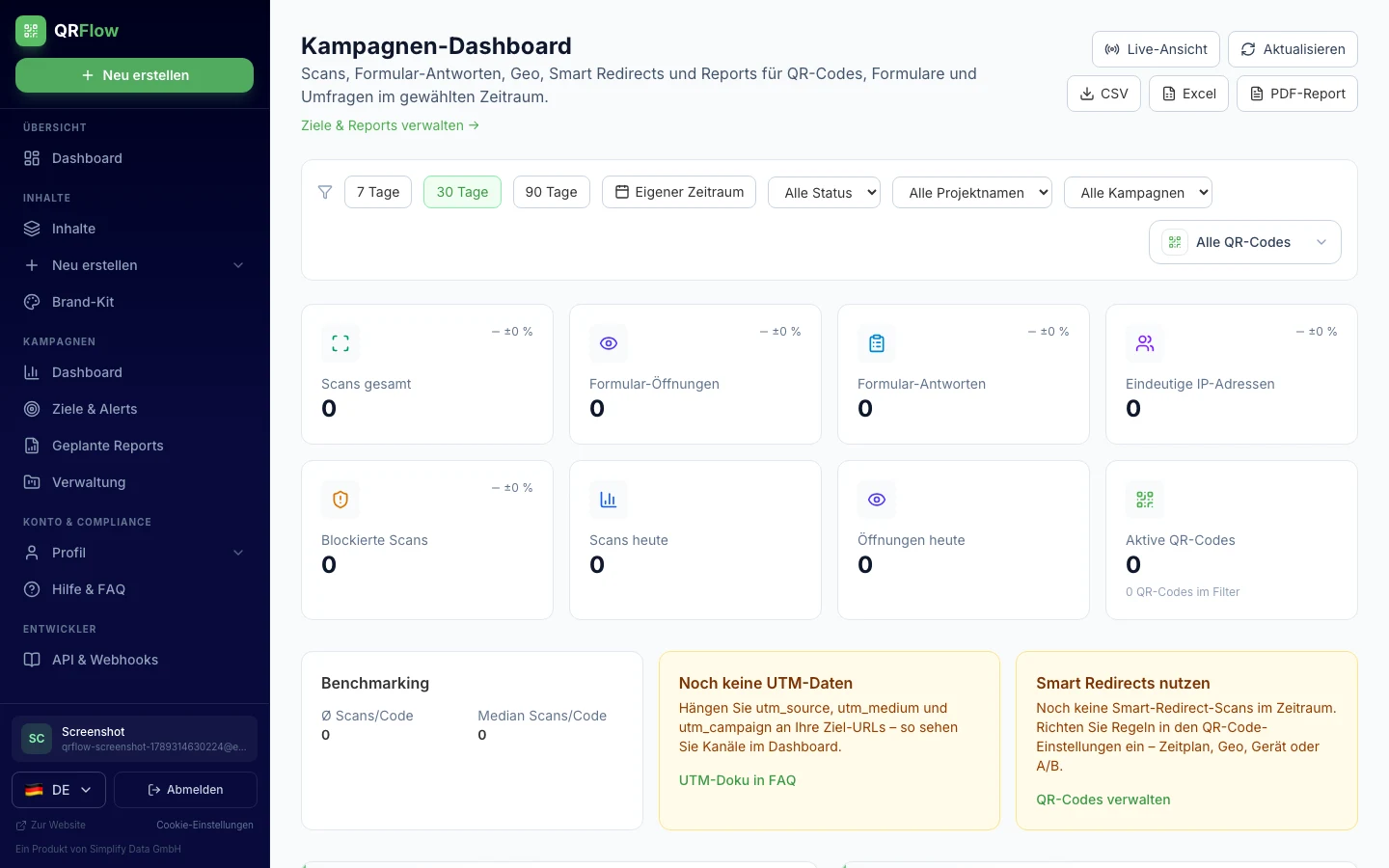Follow the Ziele & Reports verwalten link

(x=390, y=125)
